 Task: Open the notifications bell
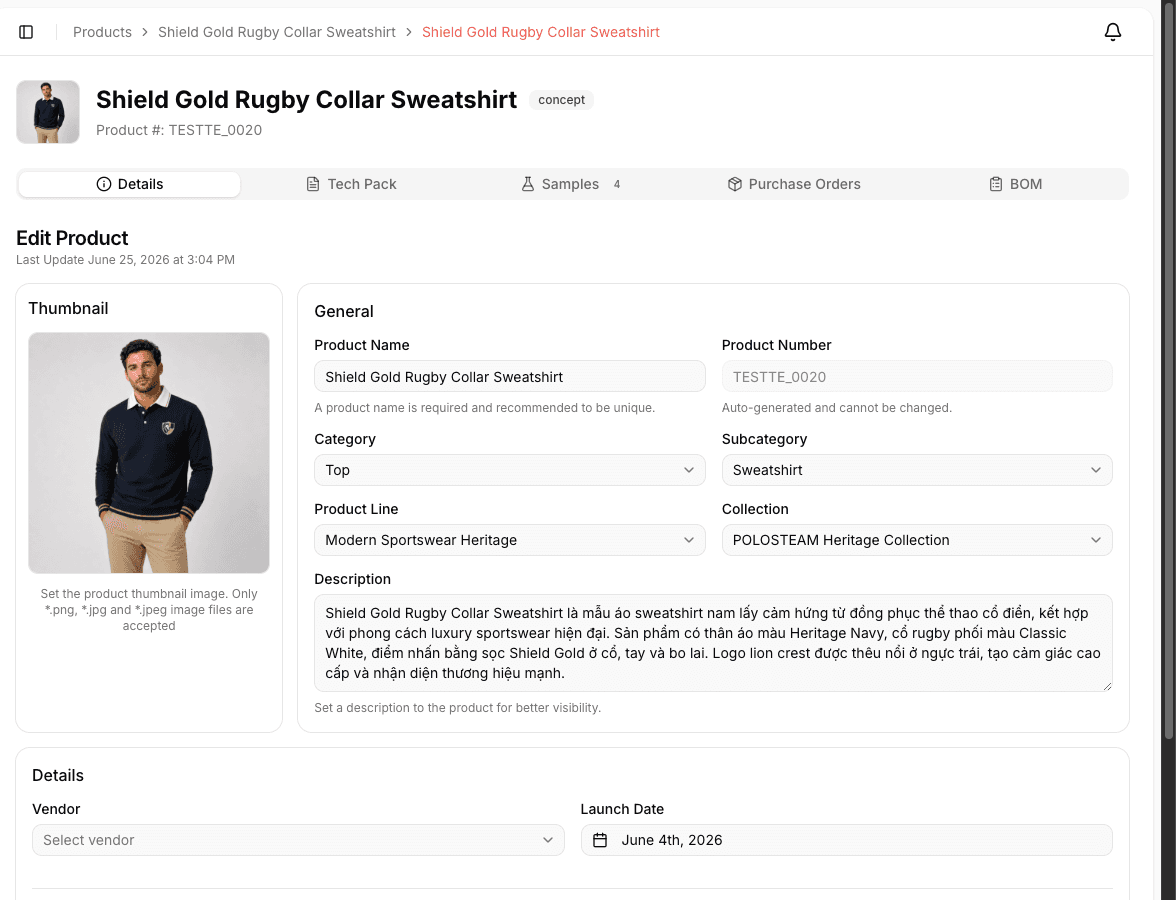(1113, 32)
